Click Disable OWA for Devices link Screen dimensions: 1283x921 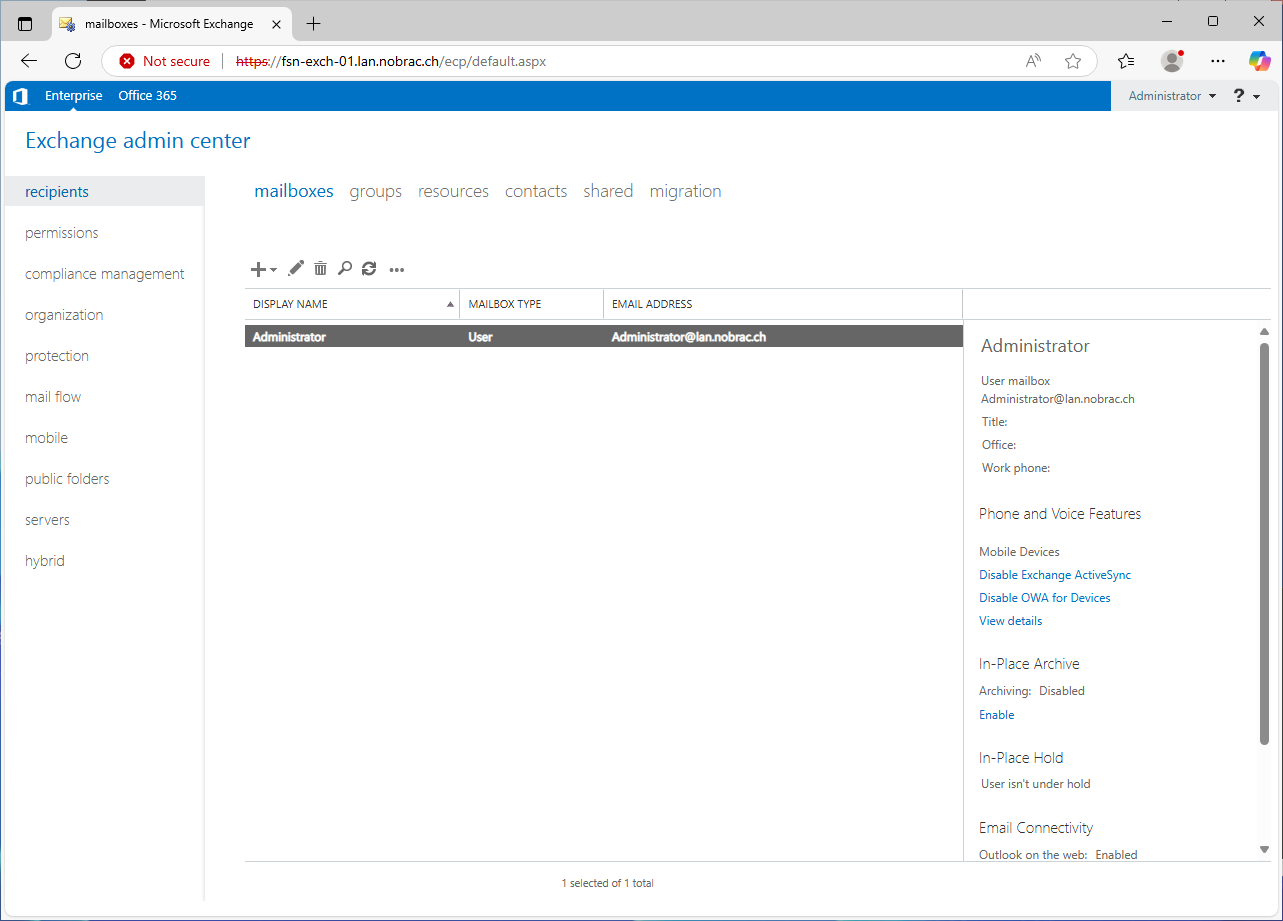click(x=1045, y=598)
